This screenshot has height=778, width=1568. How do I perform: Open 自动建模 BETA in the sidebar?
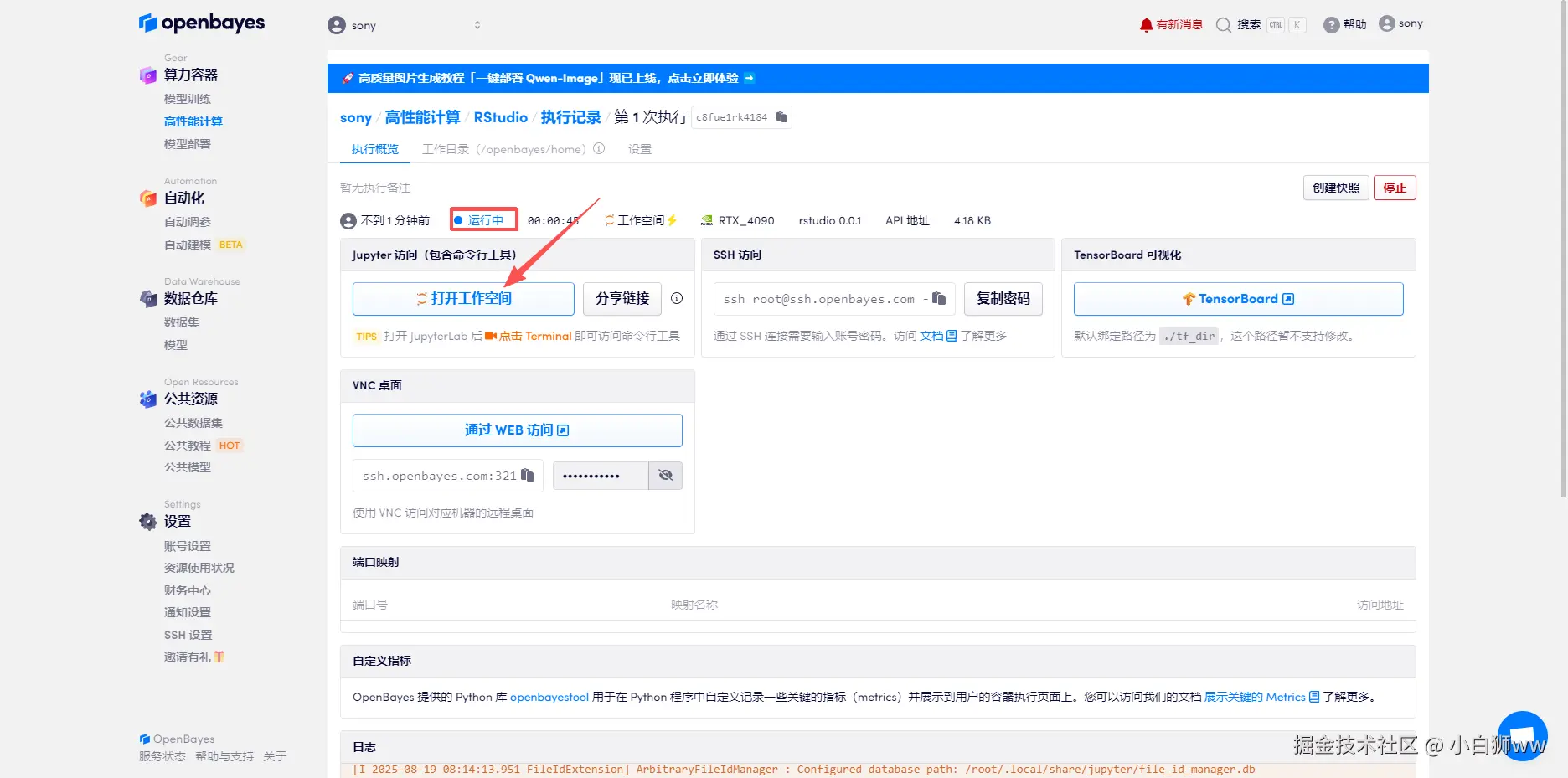pyautogui.click(x=204, y=245)
